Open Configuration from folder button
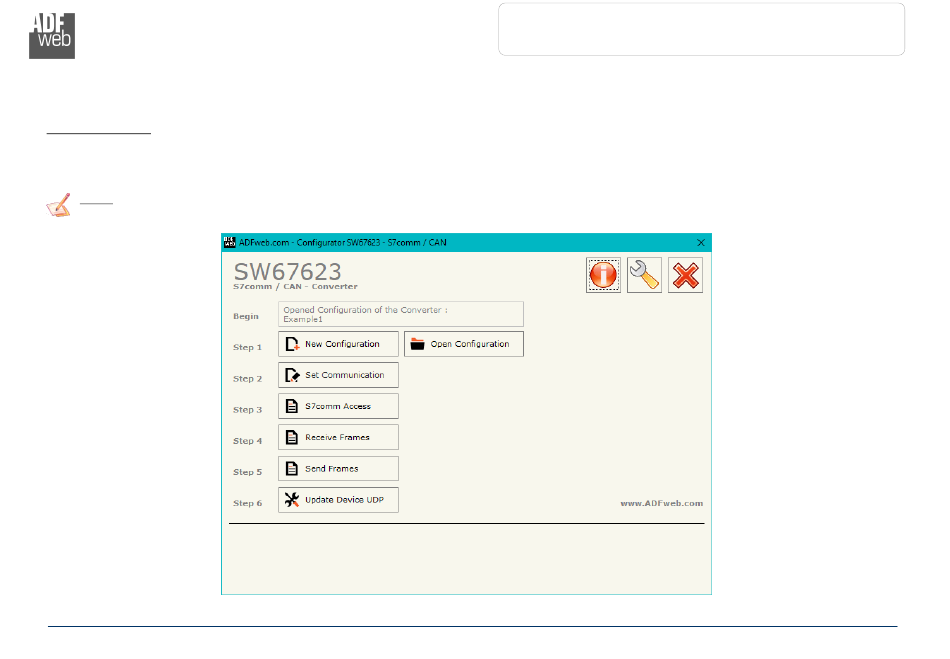Screen dimensions: 950x659 (464, 344)
